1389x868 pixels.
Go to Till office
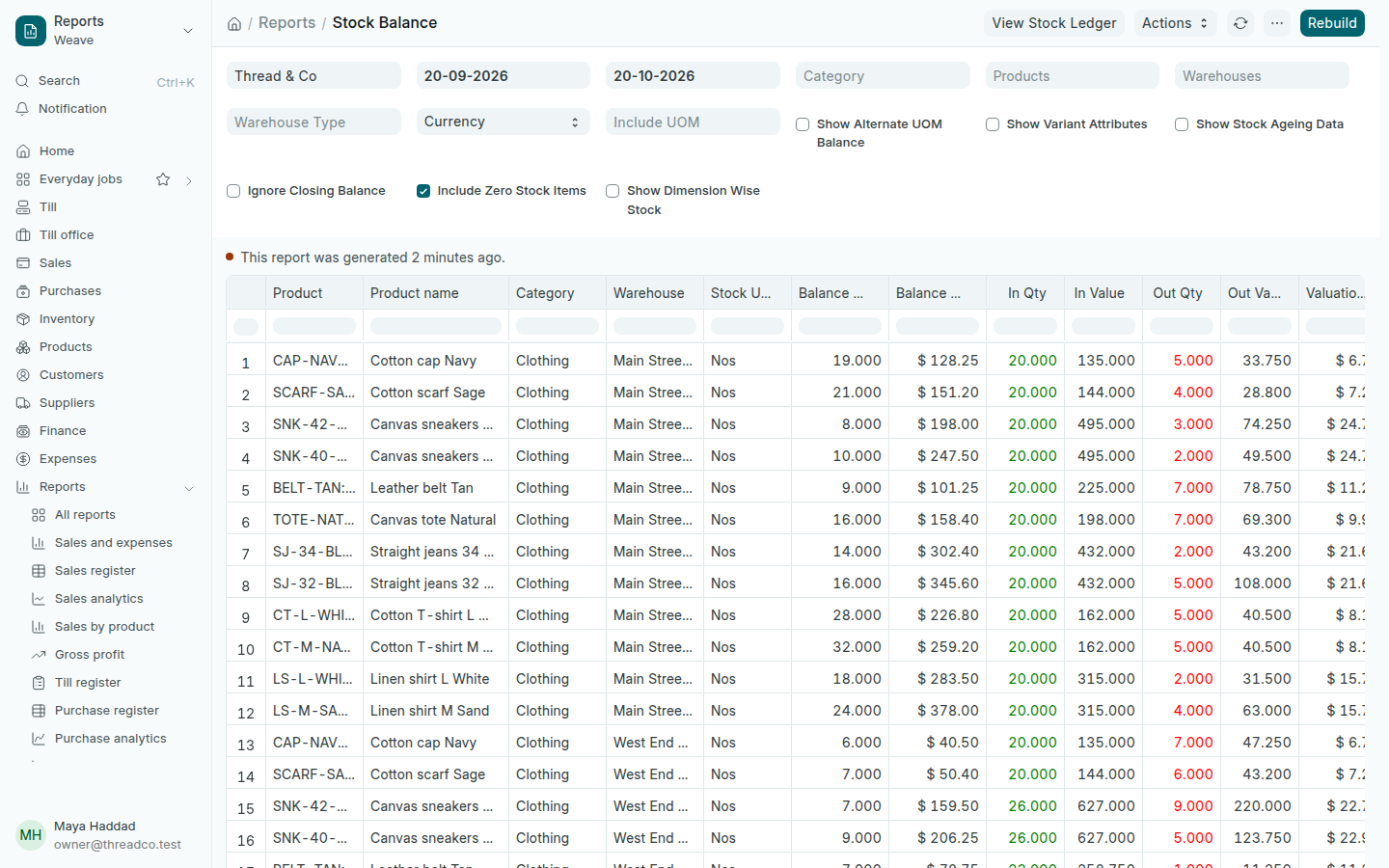(x=105, y=235)
